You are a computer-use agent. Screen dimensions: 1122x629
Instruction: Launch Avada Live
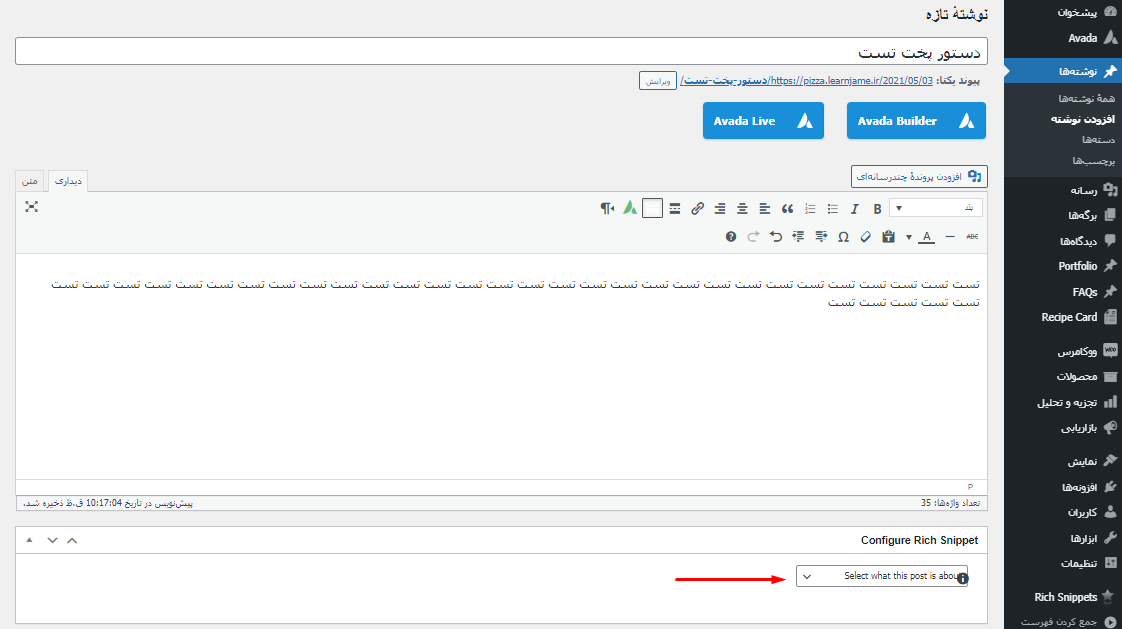(x=763, y=121)
